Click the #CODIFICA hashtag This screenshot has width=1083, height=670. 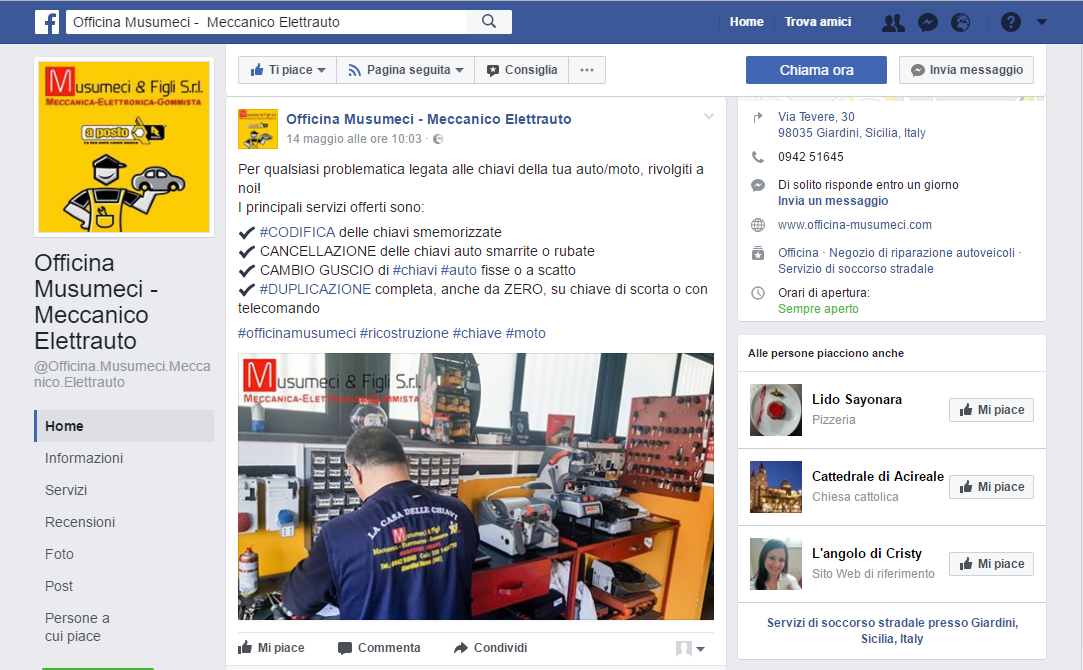[x=297, y=232]
